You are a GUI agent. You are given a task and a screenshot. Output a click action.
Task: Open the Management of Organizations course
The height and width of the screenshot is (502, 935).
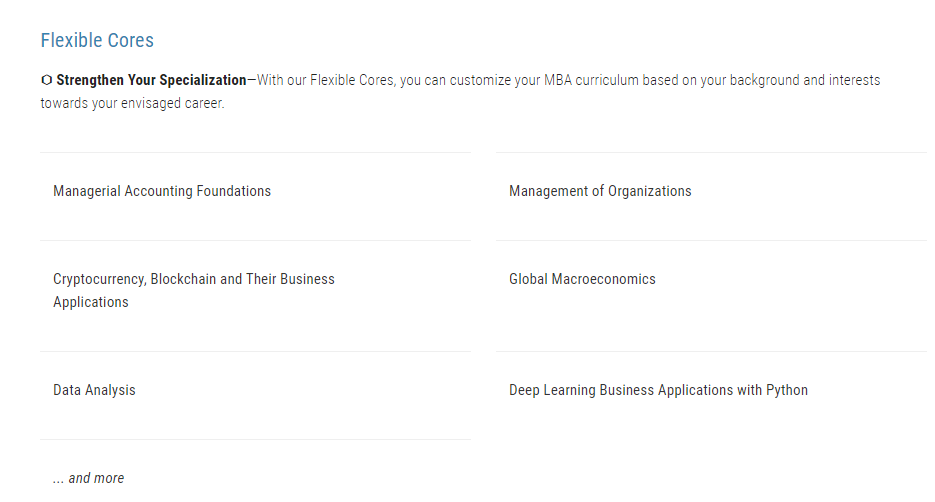pos(600,191)
